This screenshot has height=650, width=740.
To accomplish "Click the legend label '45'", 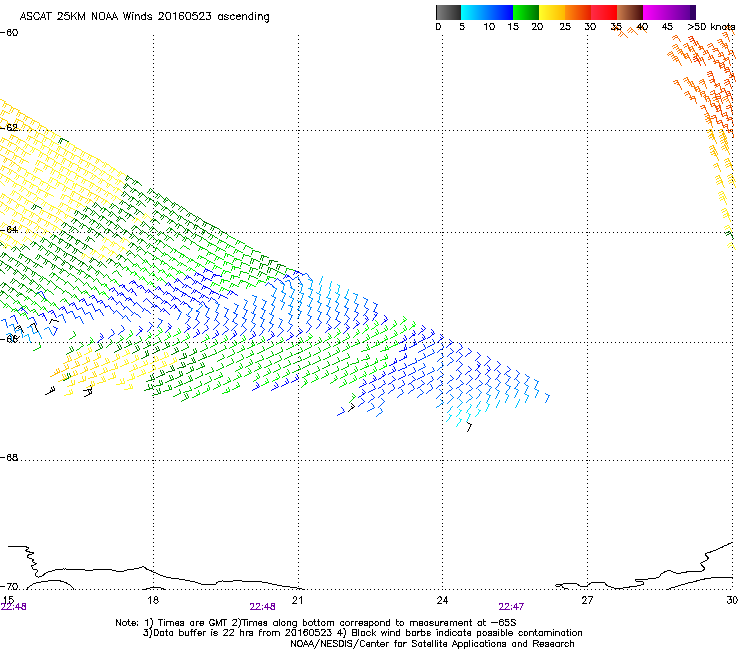I will 667,27.
